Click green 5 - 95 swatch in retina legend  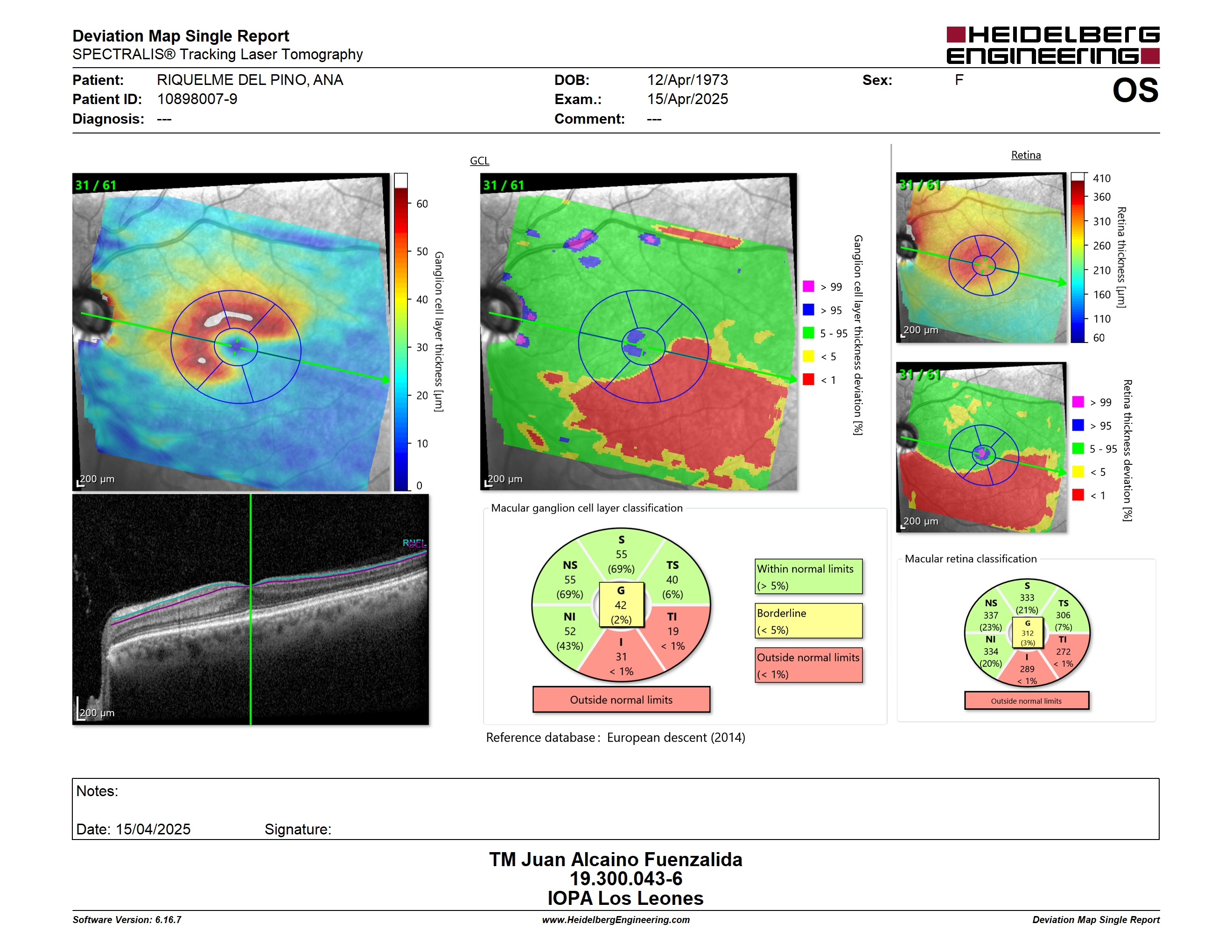tap(1078, 448)
